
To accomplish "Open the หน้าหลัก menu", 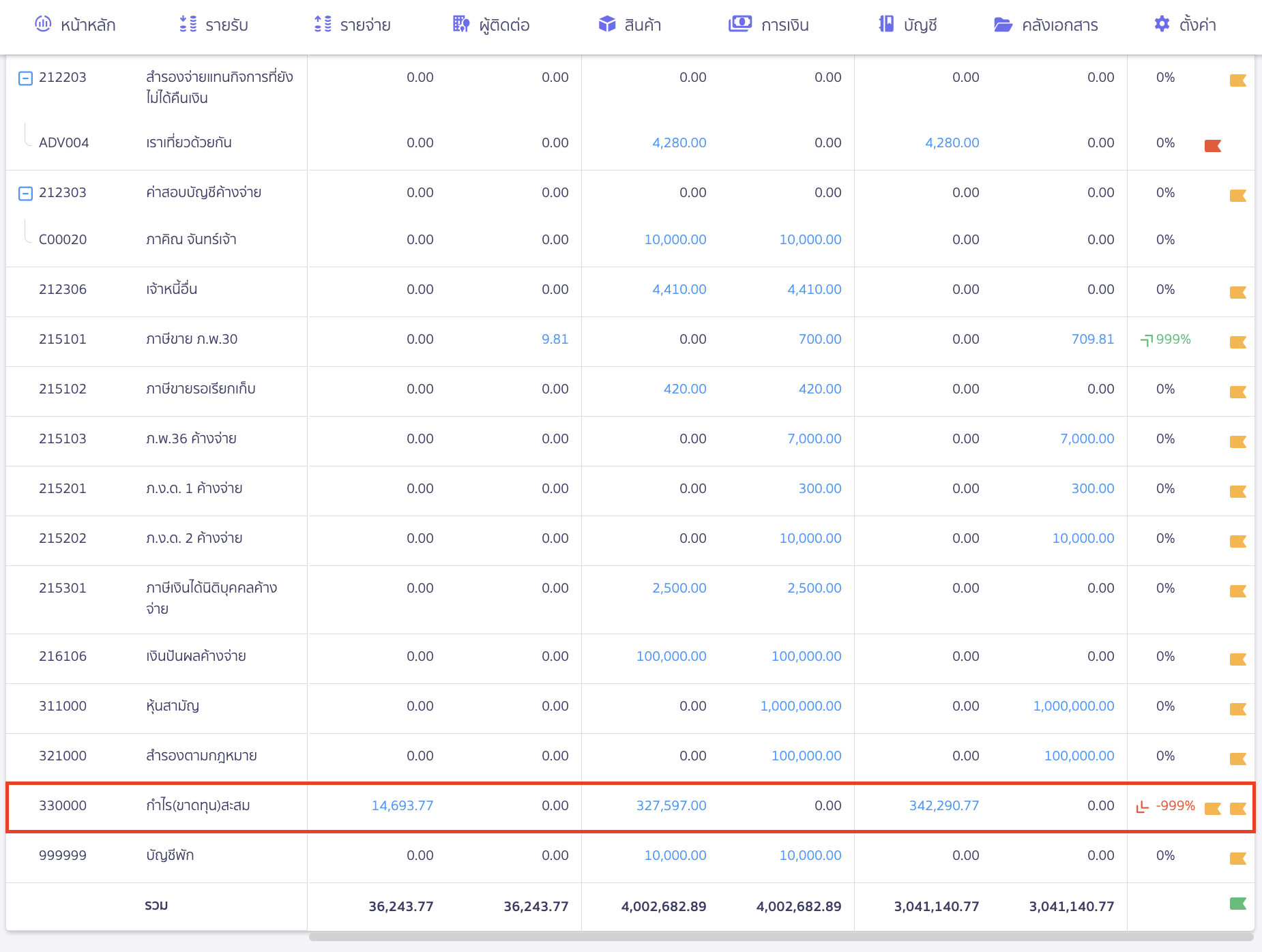I will [x=75, y=25].
